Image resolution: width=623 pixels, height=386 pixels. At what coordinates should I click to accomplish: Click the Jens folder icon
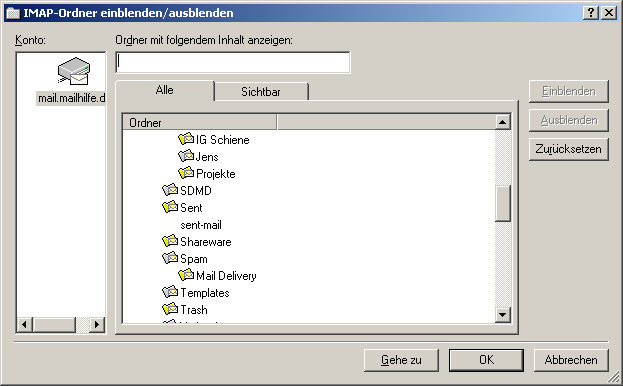186,156
